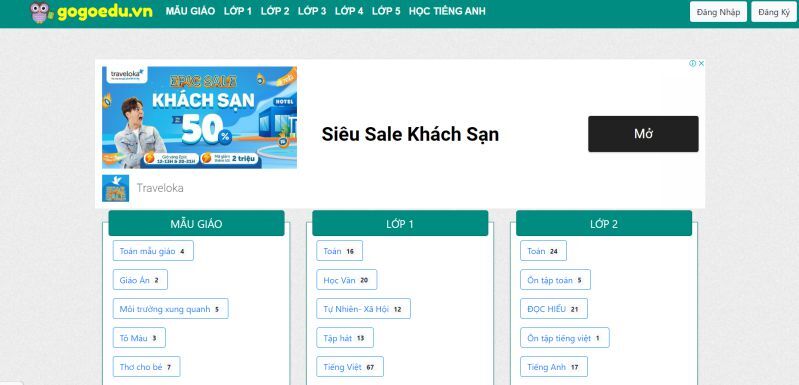799x385 pixels.
Task: Open Giáo Án category
Action: coord(140,280)
